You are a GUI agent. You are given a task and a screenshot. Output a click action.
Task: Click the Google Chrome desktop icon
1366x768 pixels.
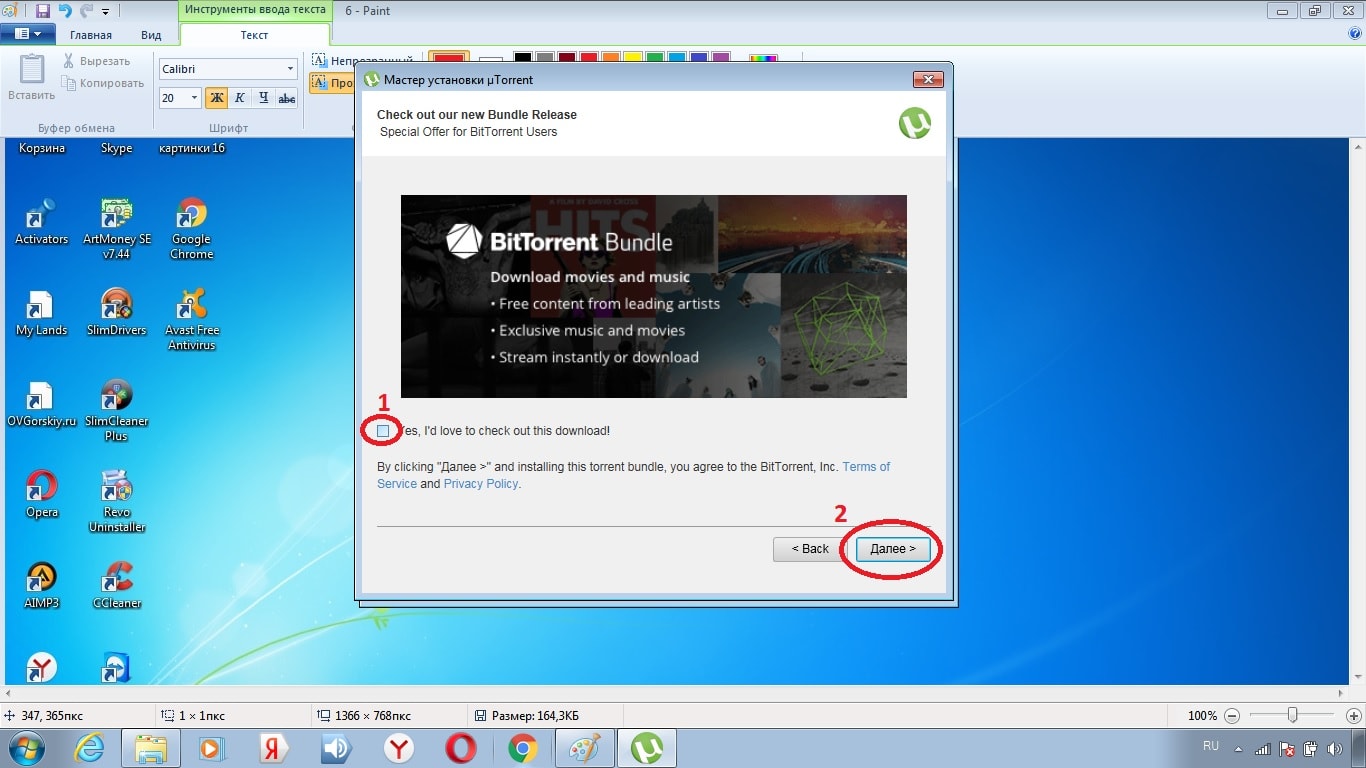191,229
